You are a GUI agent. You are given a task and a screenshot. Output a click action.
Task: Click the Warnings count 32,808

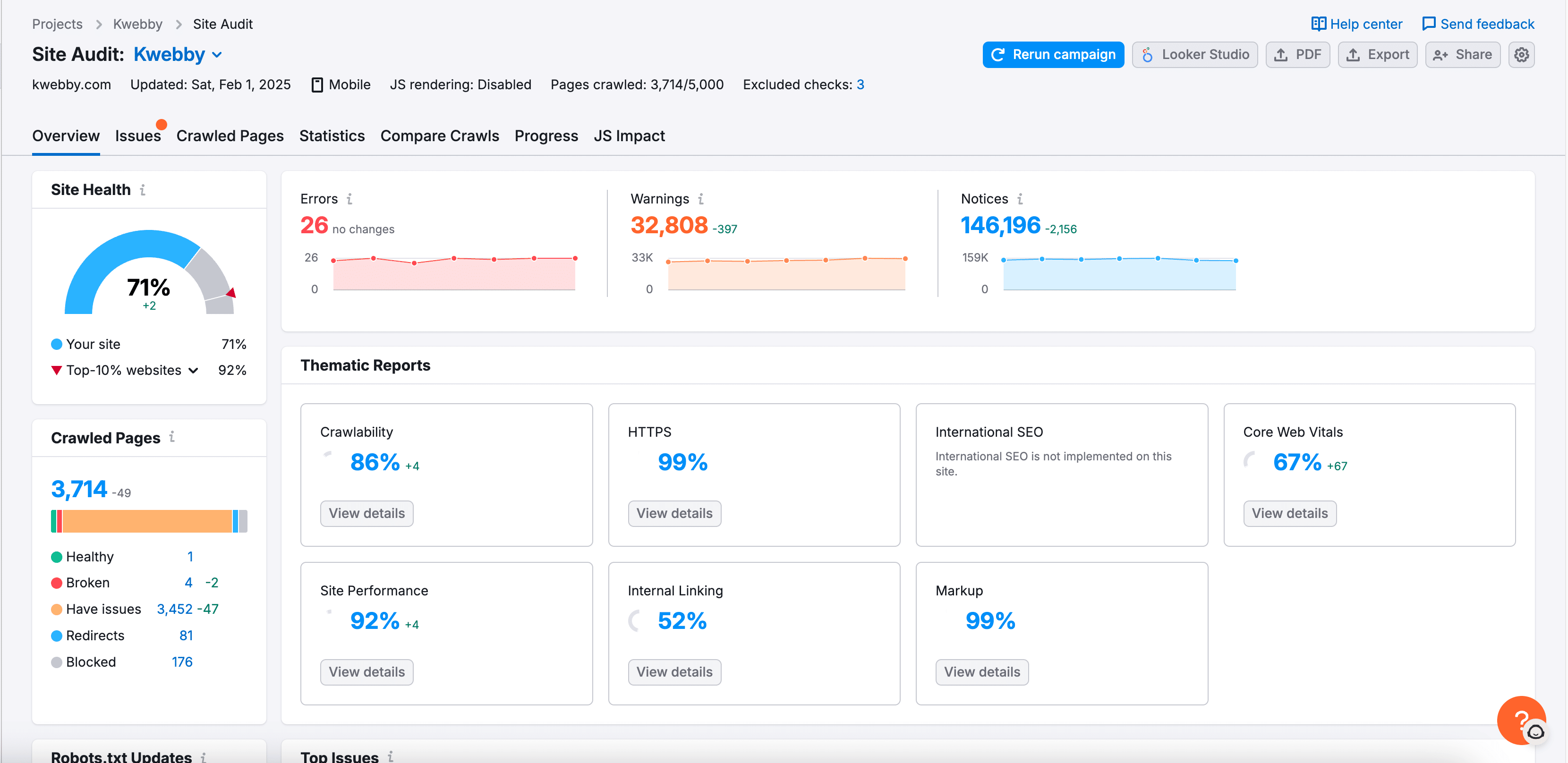click(669, 225)
